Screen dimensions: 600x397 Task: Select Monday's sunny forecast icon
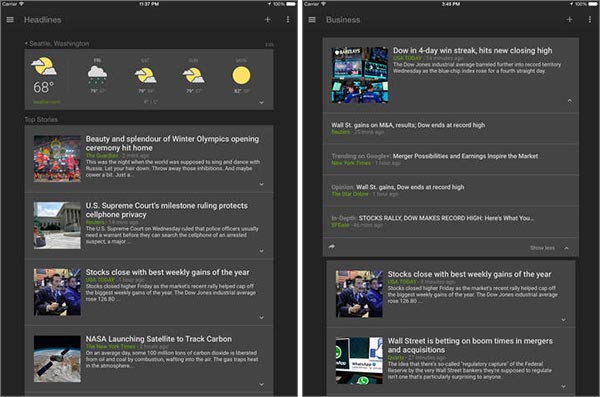pyautogui.click(x=241, y=75)
